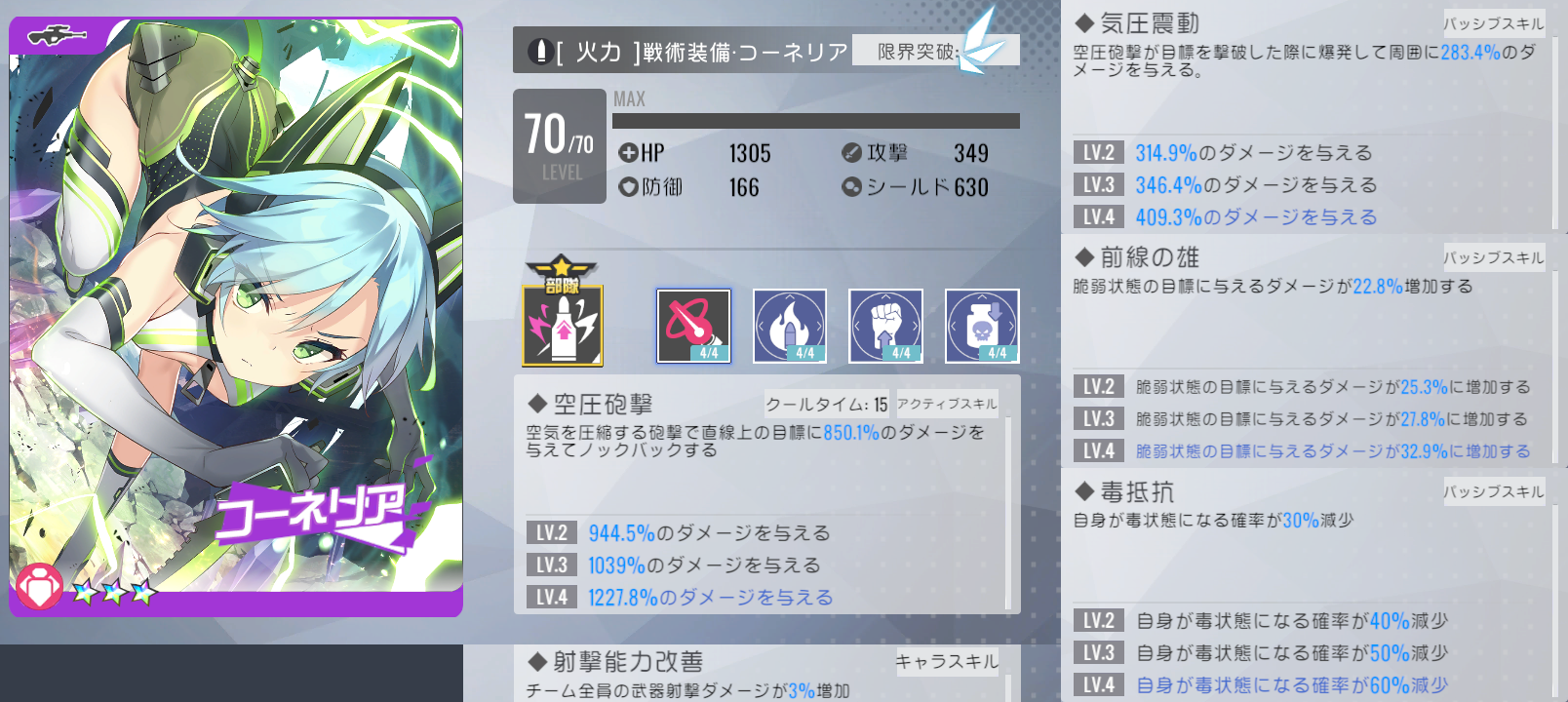Select the raised fist skill icon

(x=885, y=326)
